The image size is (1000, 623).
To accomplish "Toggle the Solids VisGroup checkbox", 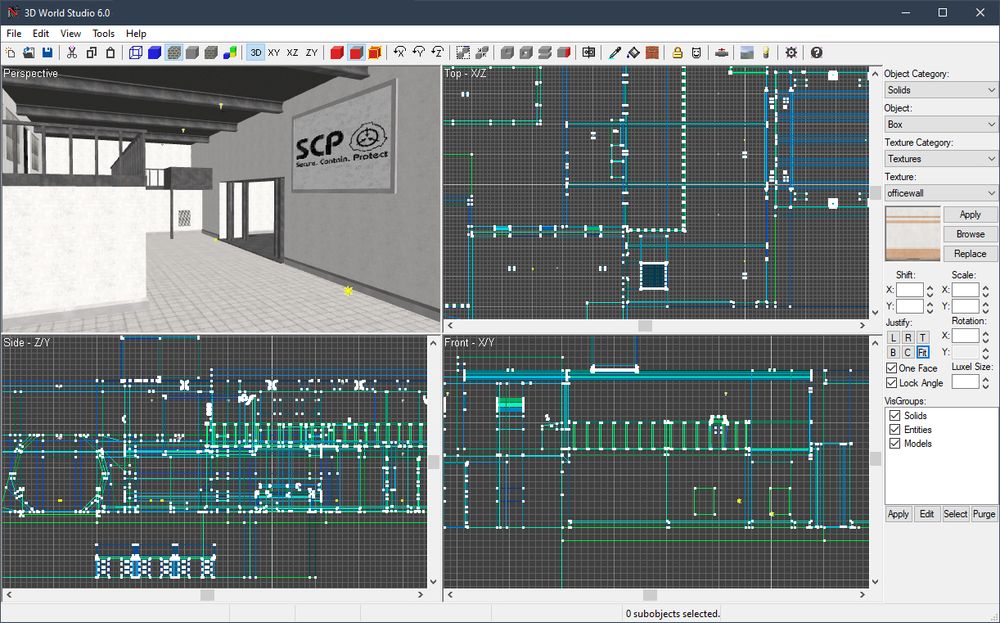I will pyautogui.click(x=895, y=415).
